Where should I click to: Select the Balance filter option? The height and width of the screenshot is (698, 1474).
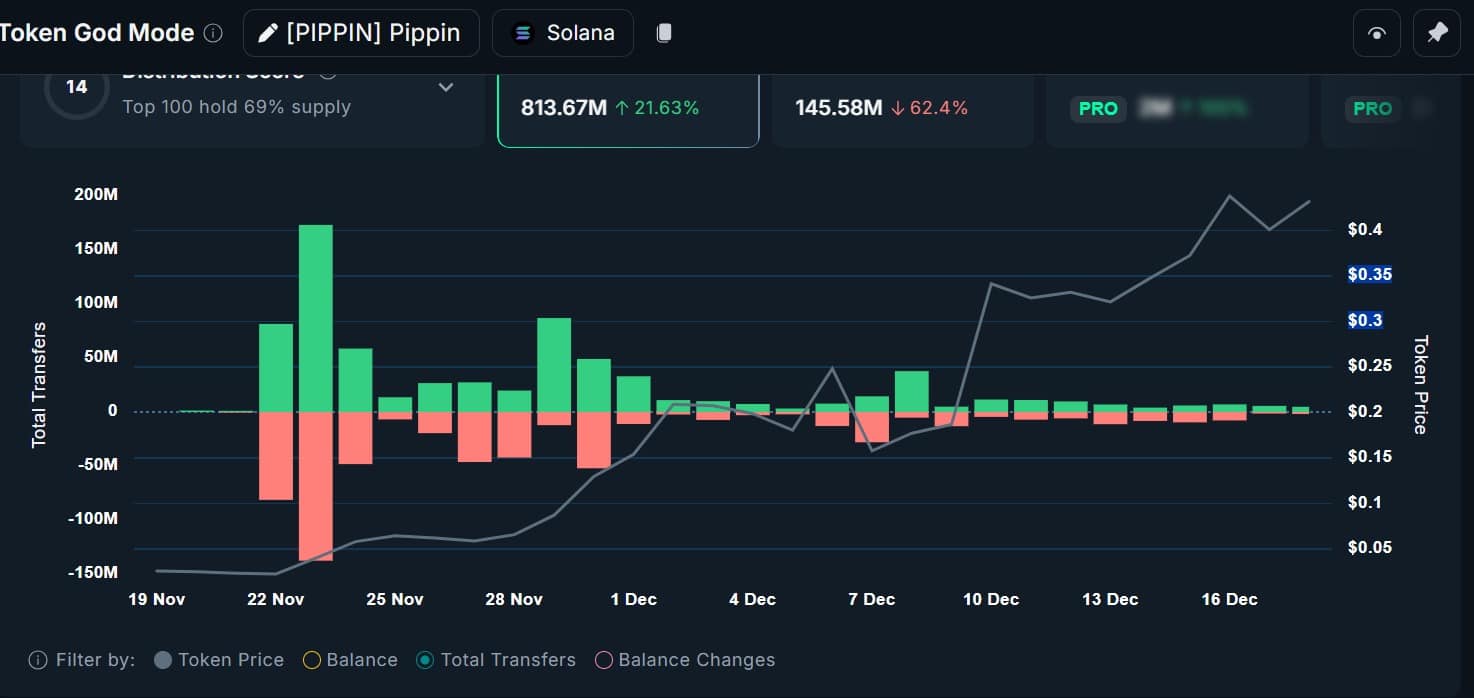click(x=312, y=660)
